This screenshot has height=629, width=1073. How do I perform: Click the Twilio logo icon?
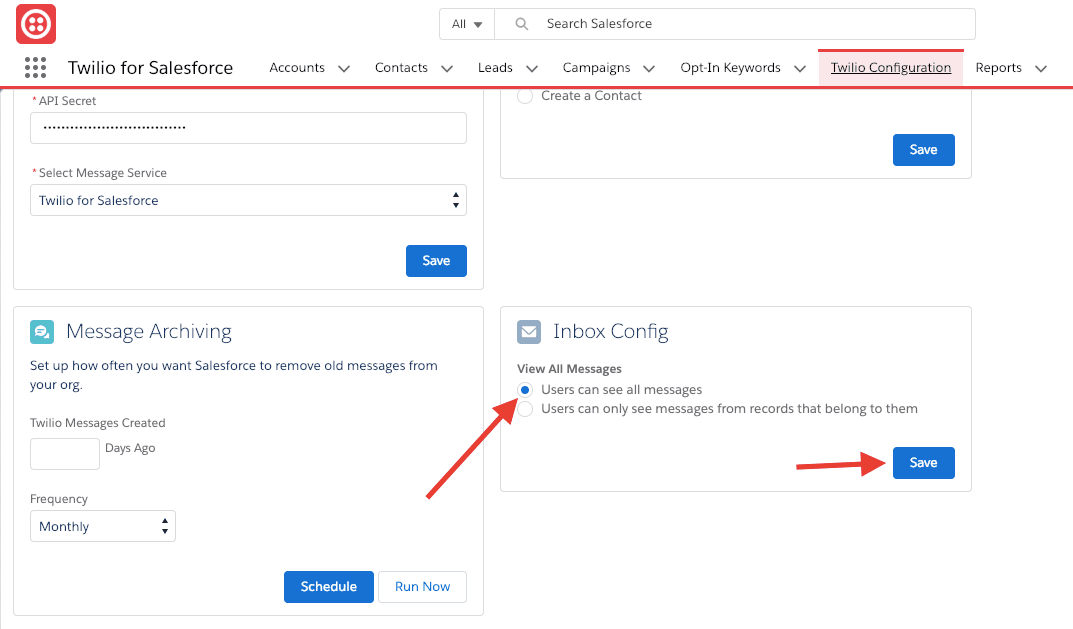click(x=35, y=24)
